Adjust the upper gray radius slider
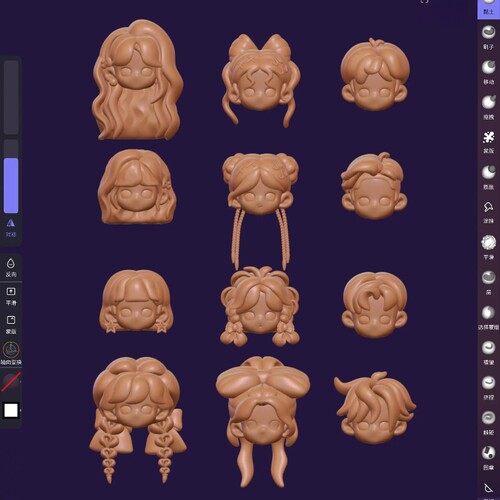The width and height of the screenshot is (500, 500). coord(11,97)
